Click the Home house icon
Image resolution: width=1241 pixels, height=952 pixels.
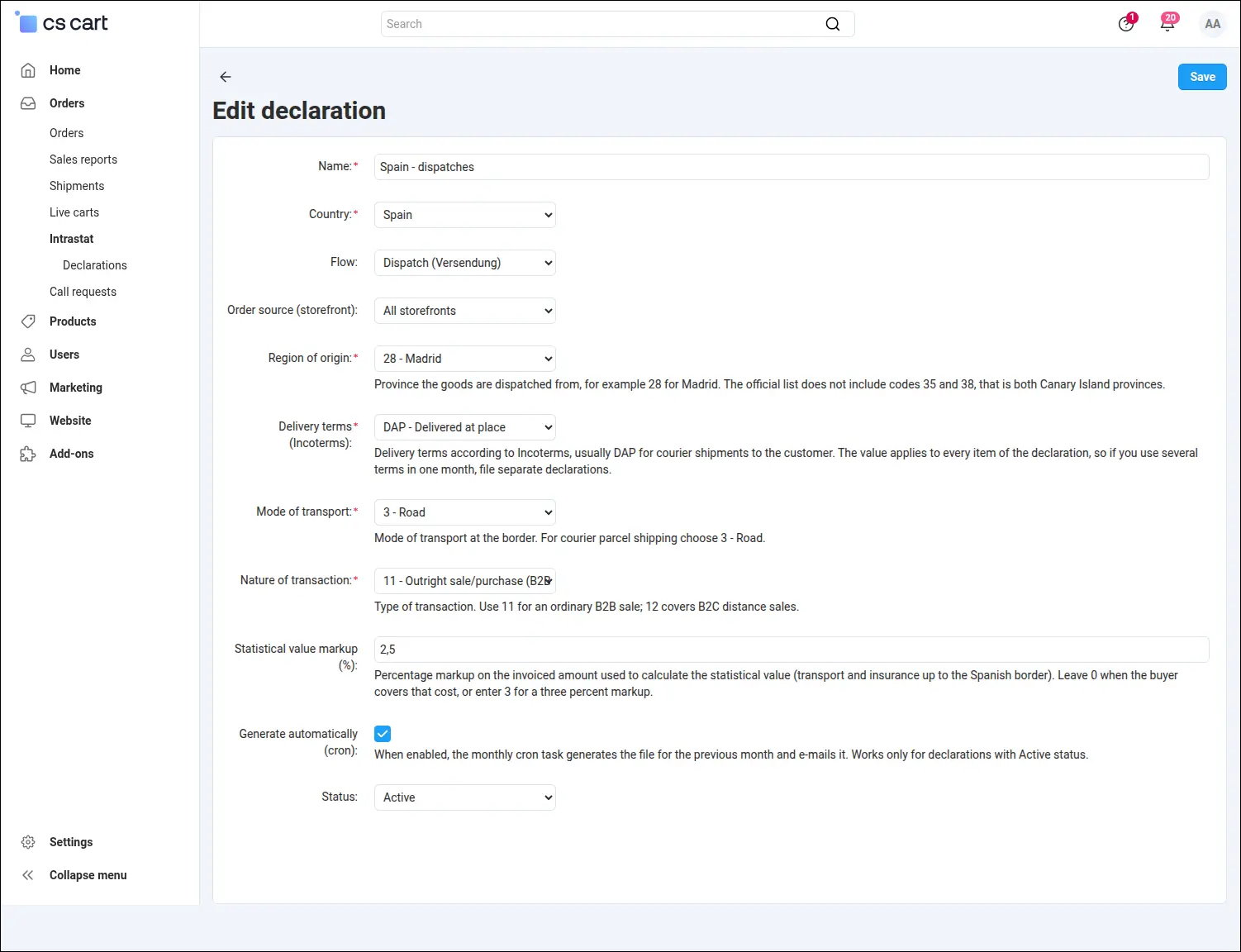tap(28, 70)
